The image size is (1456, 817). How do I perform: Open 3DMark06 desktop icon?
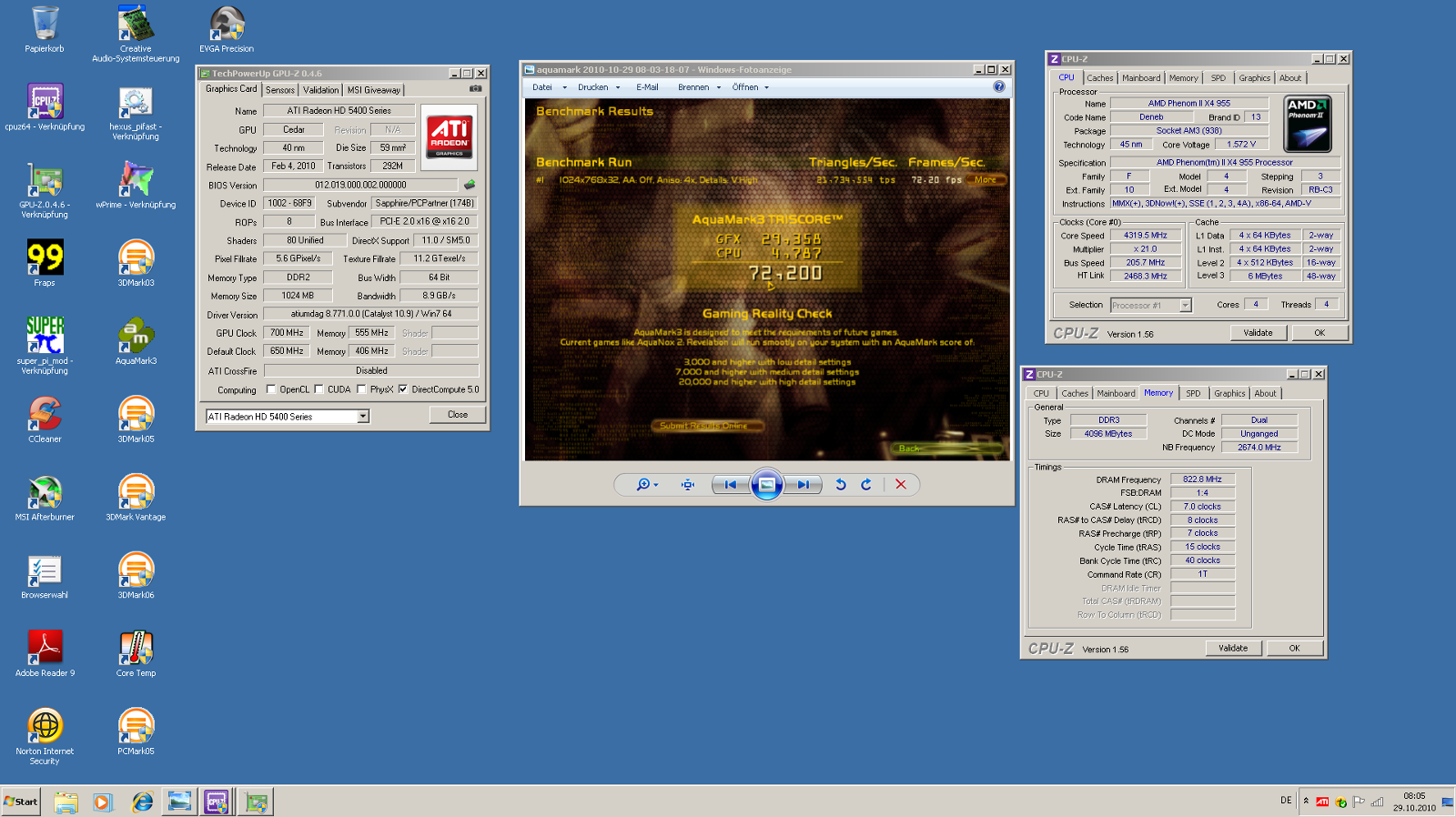136,576
